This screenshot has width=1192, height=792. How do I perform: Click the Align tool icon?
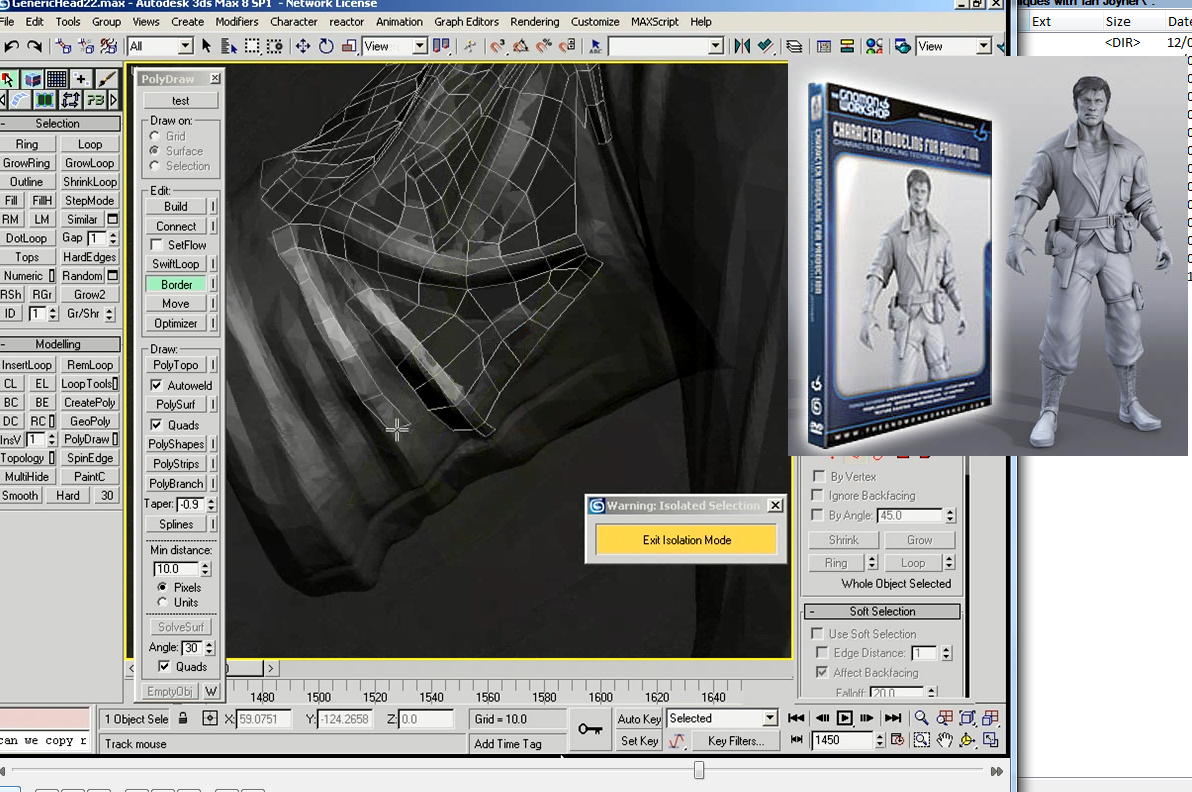pos(766,46)
